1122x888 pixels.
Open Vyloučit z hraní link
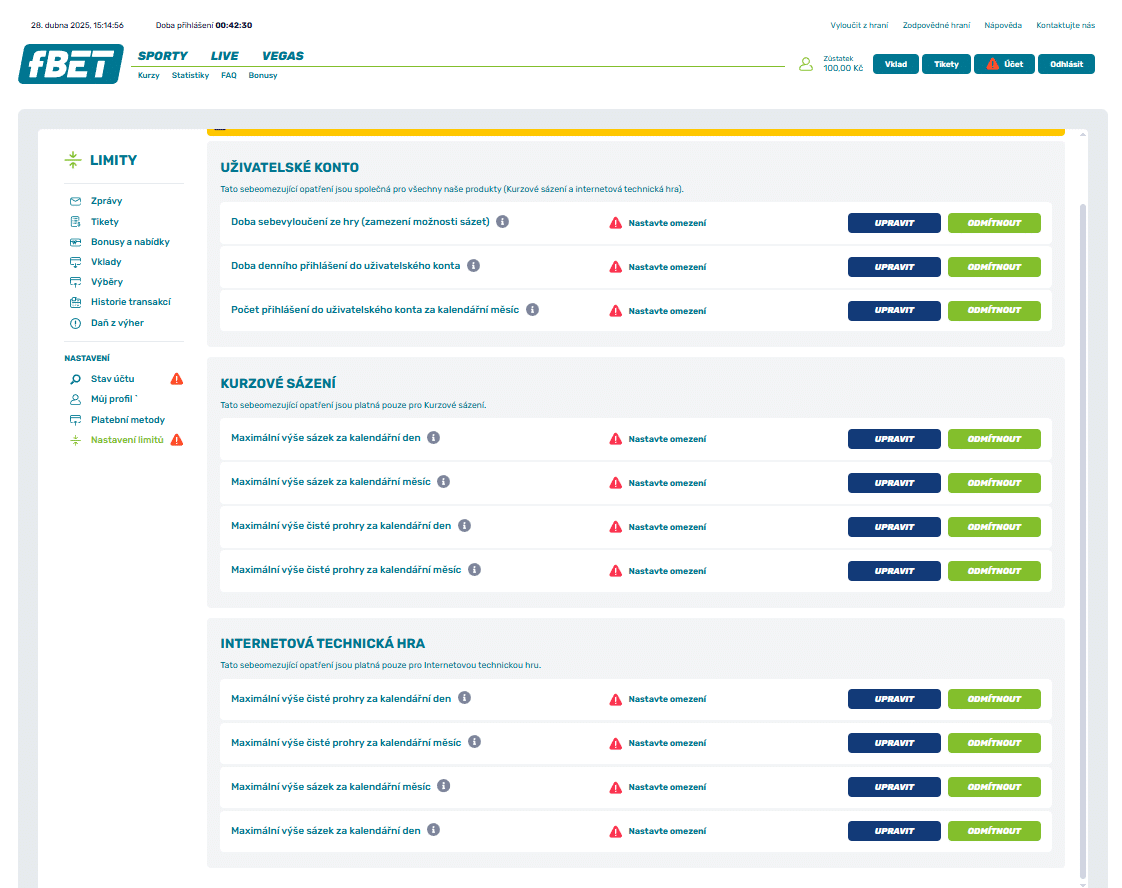pyautogui.click(x=859, y=25)
